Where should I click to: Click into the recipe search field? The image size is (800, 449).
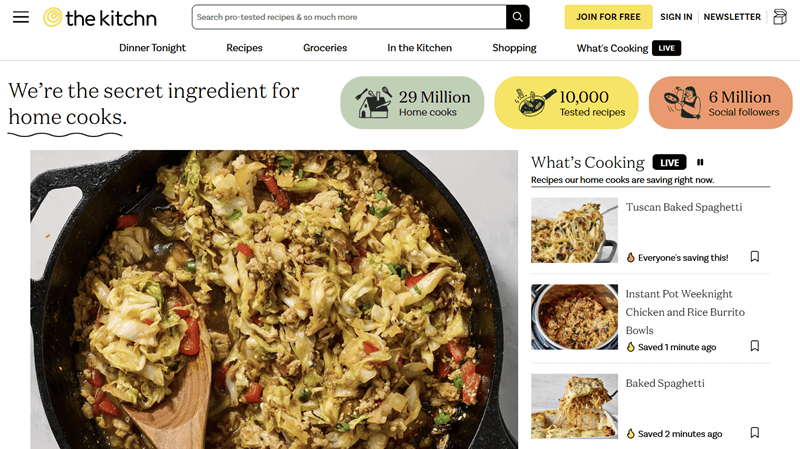[349, 17]
